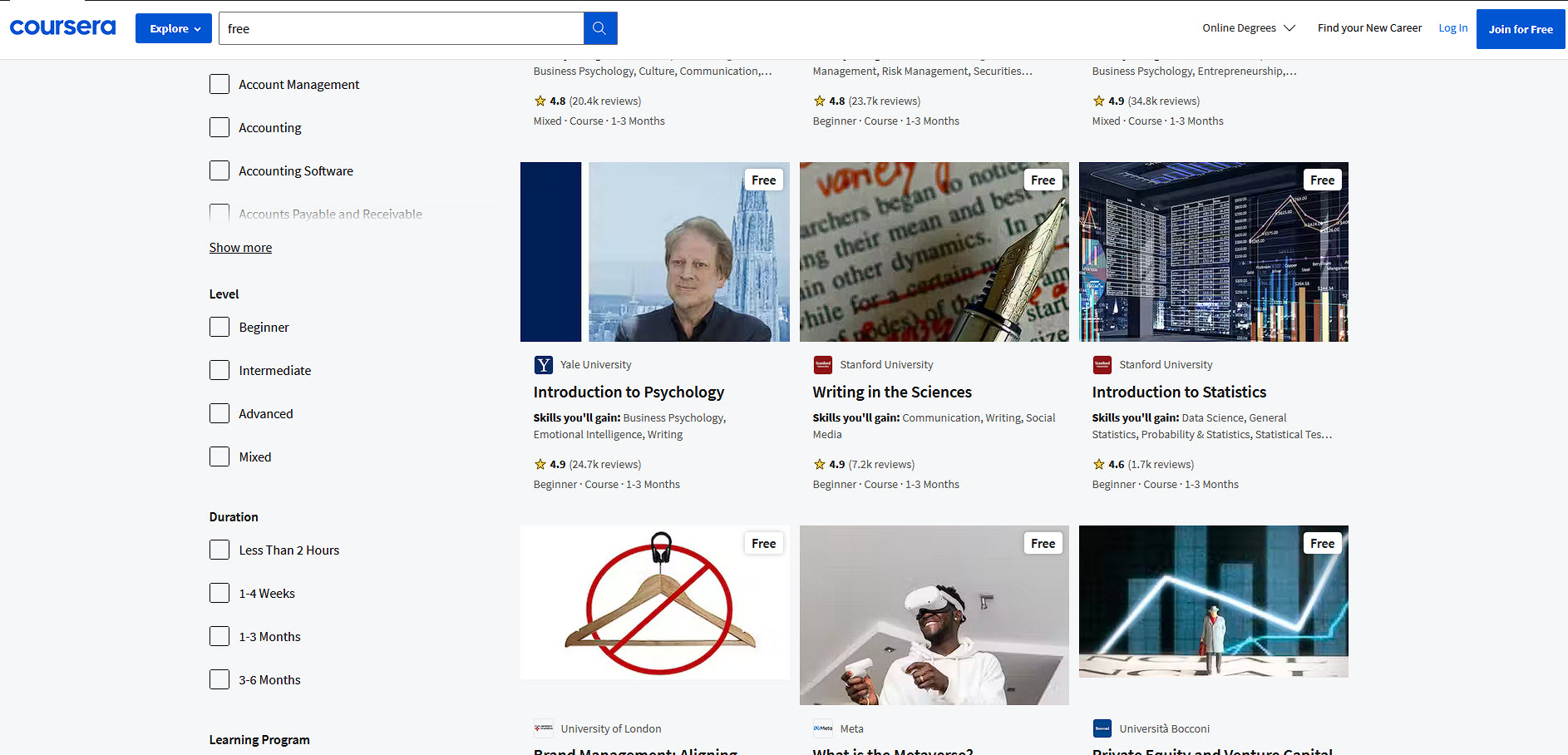This screenshot has height=755, width=1568.
Task: Click the star rating icon for Introduction to Psychology
Action: (x=540, y=465)
